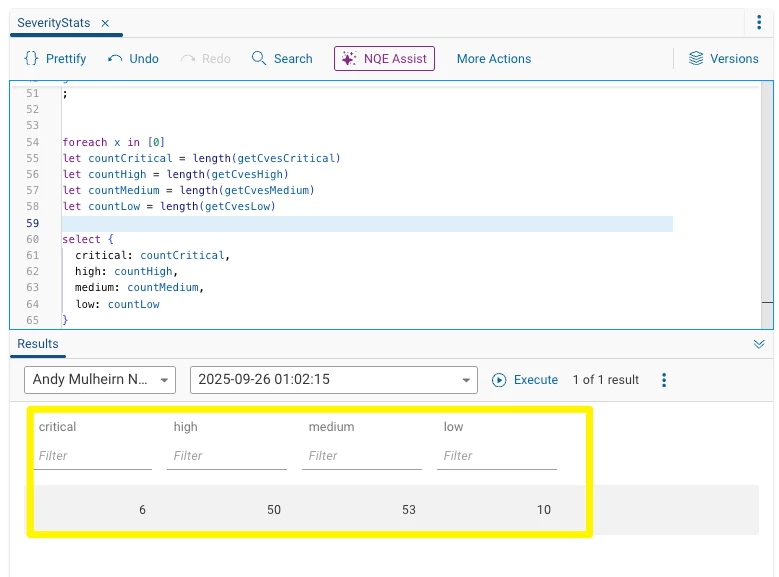This screenshot has height=577, width=779.
Task: Click the high value 50 cell
Action: [274, 509]
